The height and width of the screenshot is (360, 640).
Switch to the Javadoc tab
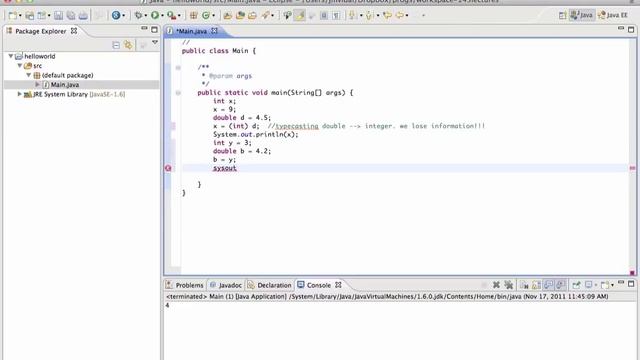(x=226, y=285)
